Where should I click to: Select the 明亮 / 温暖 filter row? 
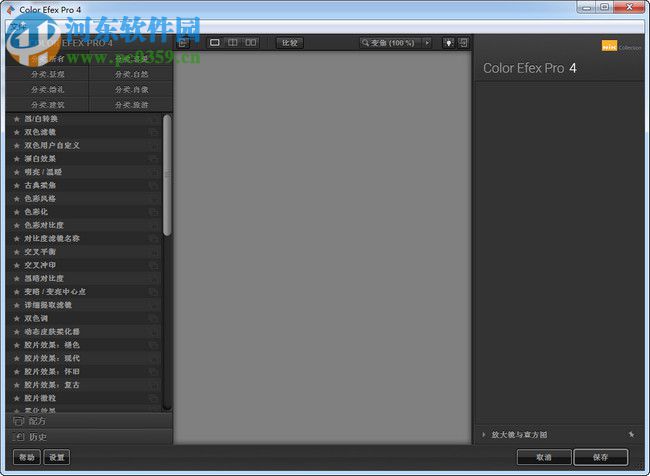click(83, 172)
